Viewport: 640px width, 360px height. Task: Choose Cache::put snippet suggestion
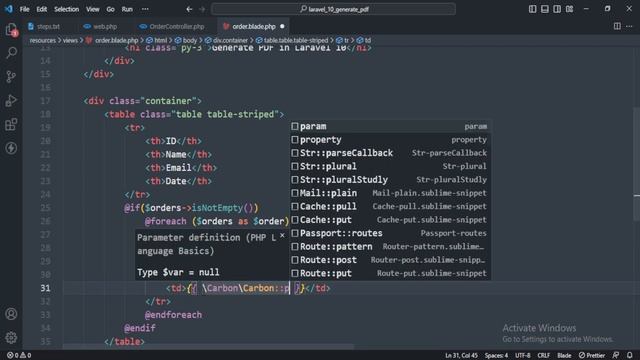[390, 220]
